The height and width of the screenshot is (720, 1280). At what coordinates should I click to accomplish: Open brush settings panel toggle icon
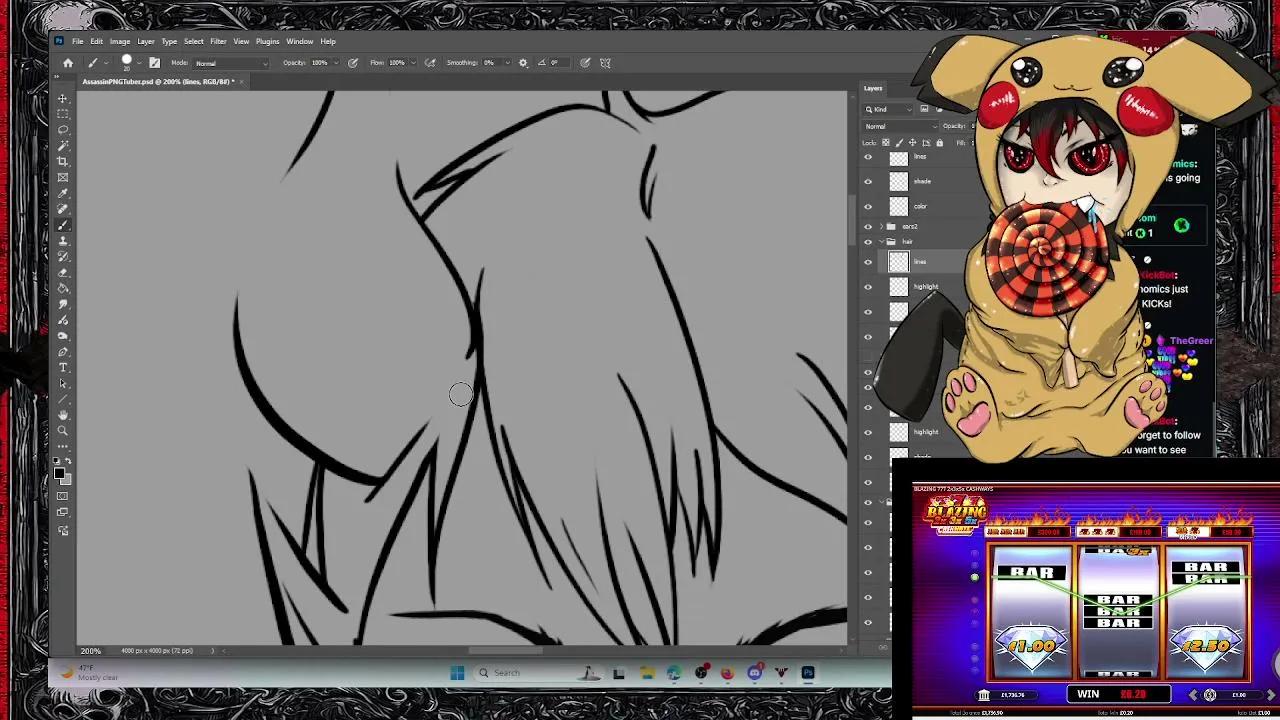[x=155, y=63]
